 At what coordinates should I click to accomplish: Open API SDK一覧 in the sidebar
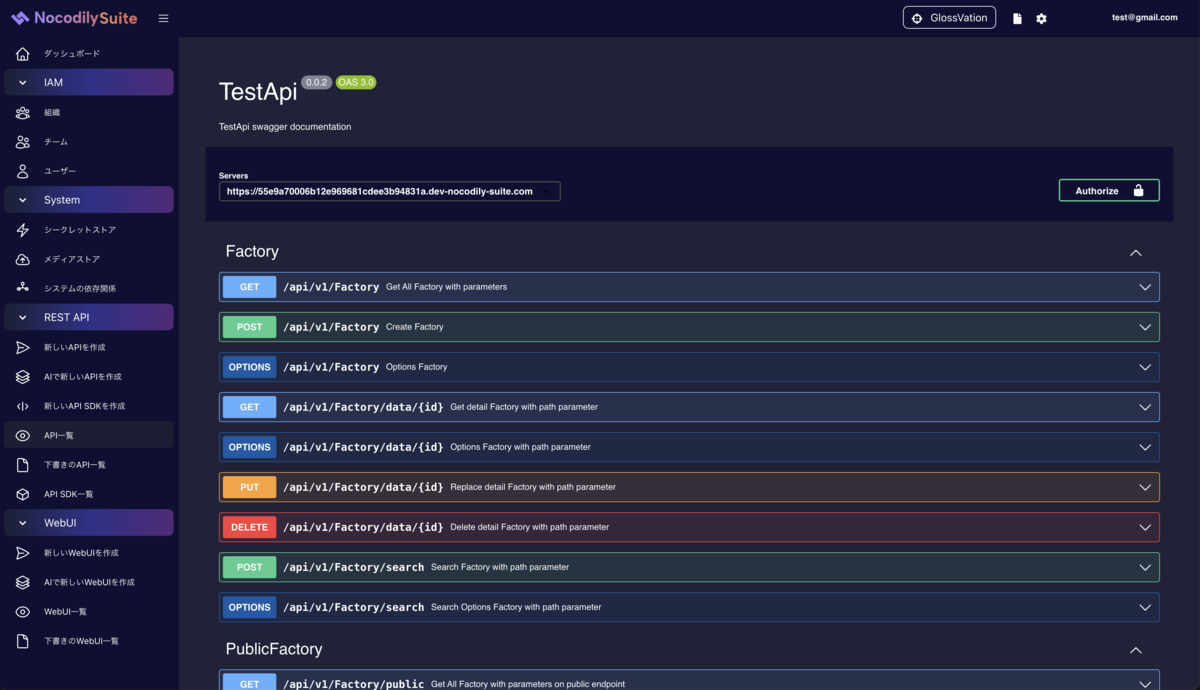88,494
